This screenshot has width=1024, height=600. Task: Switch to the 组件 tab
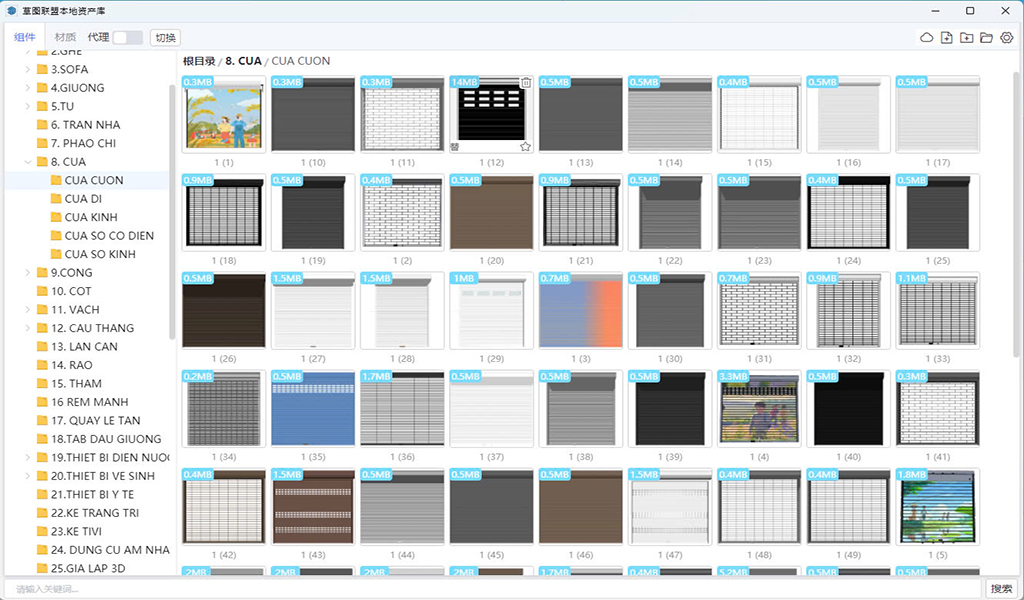(25, 38)
